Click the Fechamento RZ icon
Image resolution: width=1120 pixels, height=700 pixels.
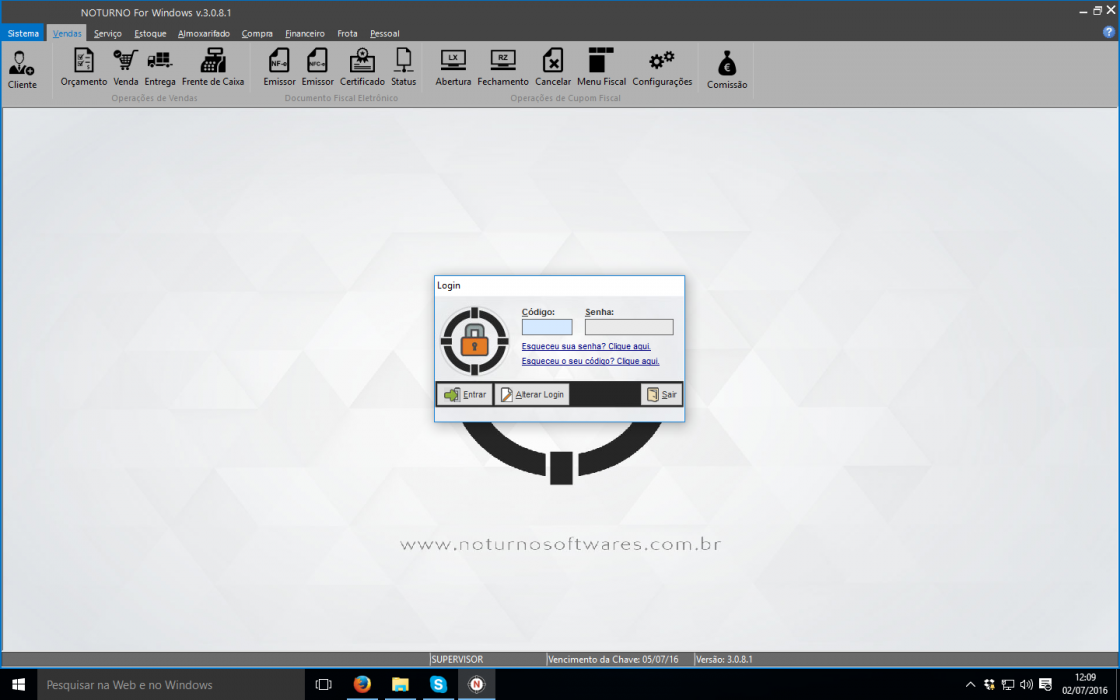click(x=503, y=68)
